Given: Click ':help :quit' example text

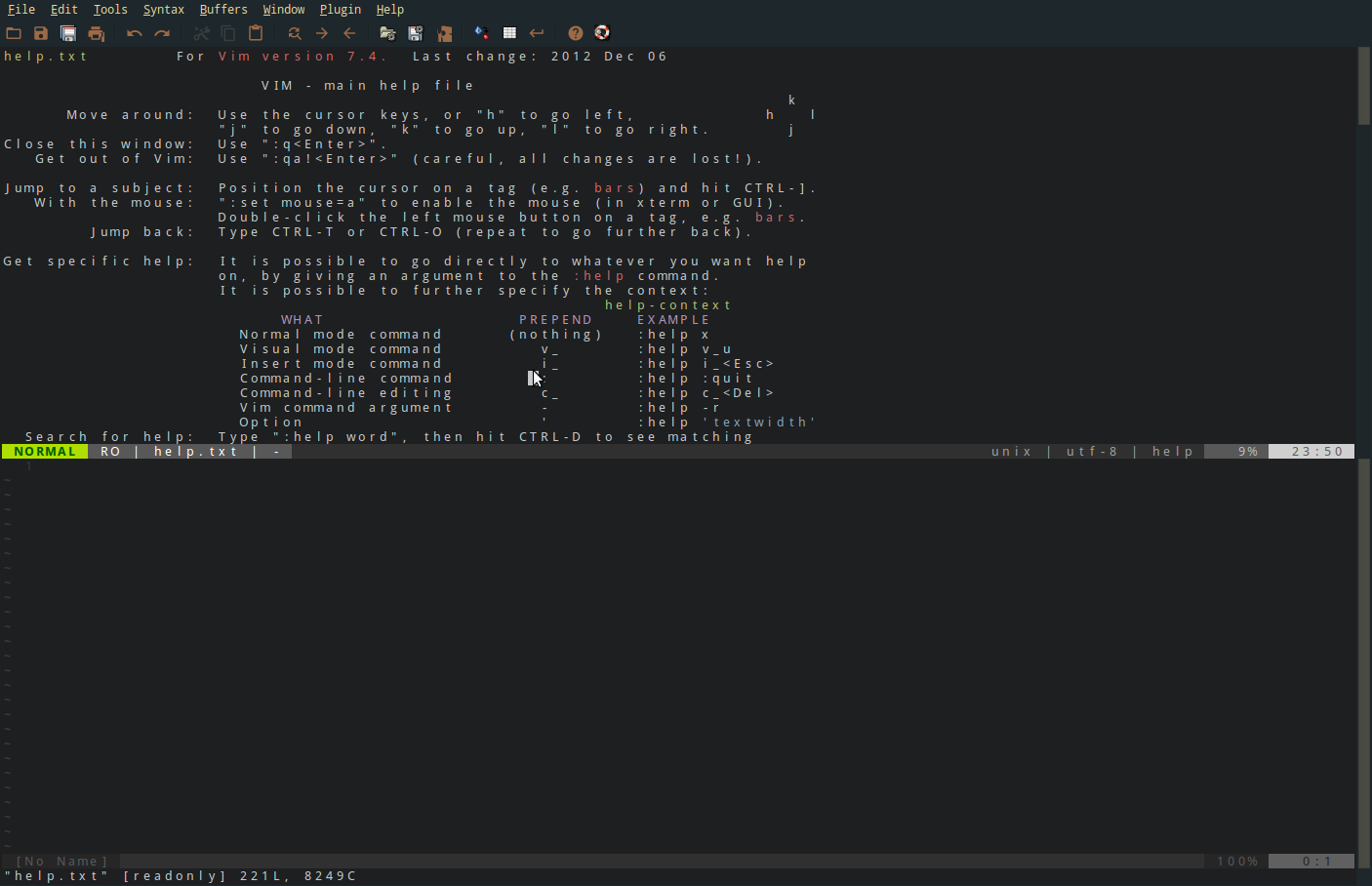Looking at the screenshot, I should pyautogui.click(x=696, y=379).
